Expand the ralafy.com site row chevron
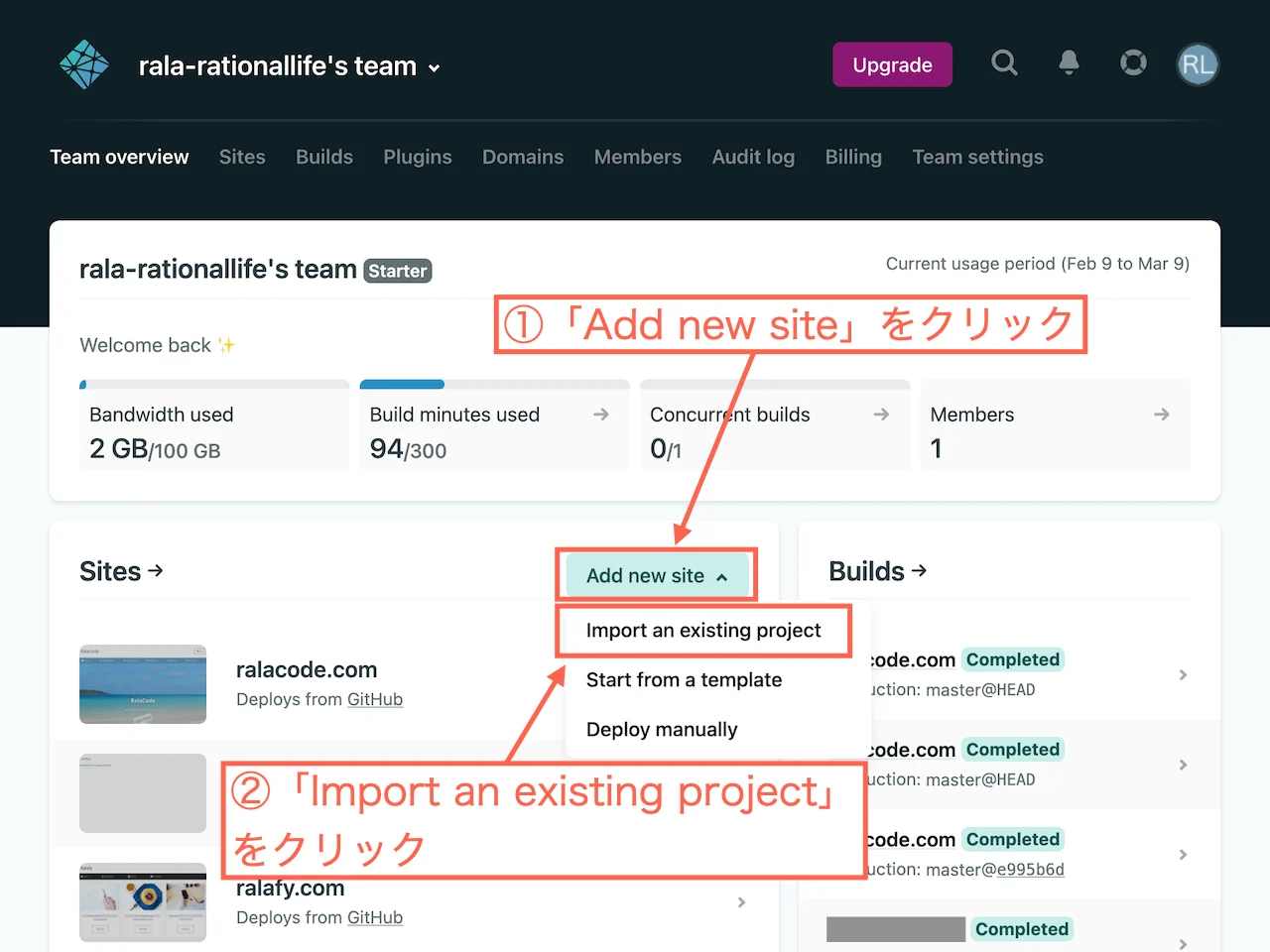Viewport: 1270px width, 952px height. coord(740,902)
